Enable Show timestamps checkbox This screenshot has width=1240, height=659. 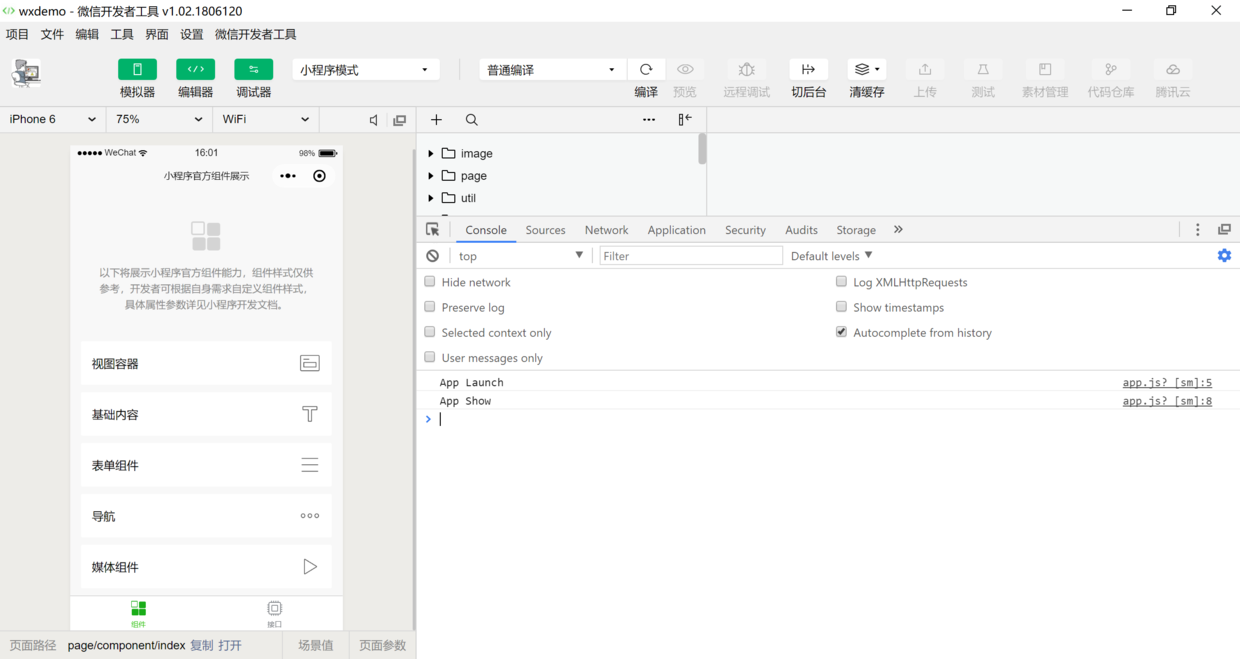tap(841, 307)
